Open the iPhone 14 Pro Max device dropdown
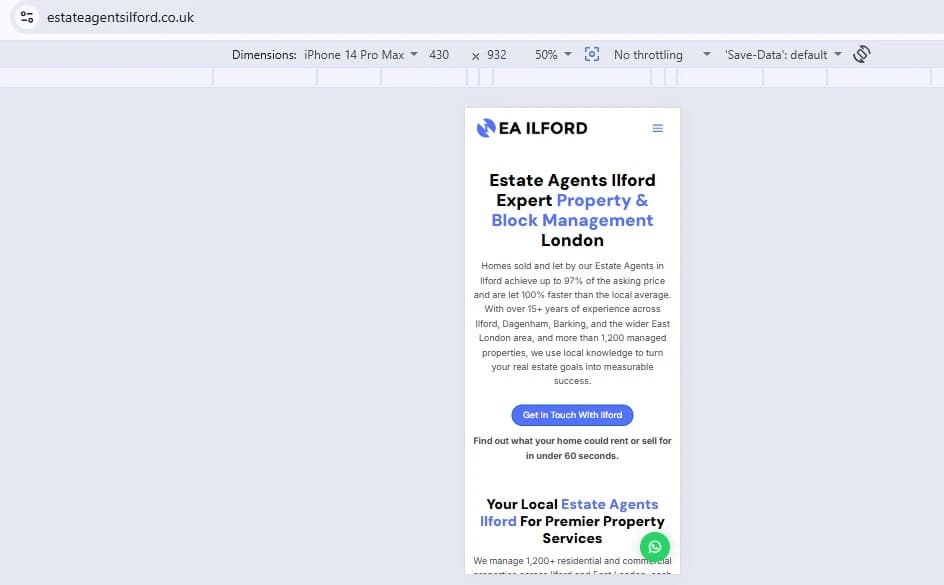 (361, 55)
